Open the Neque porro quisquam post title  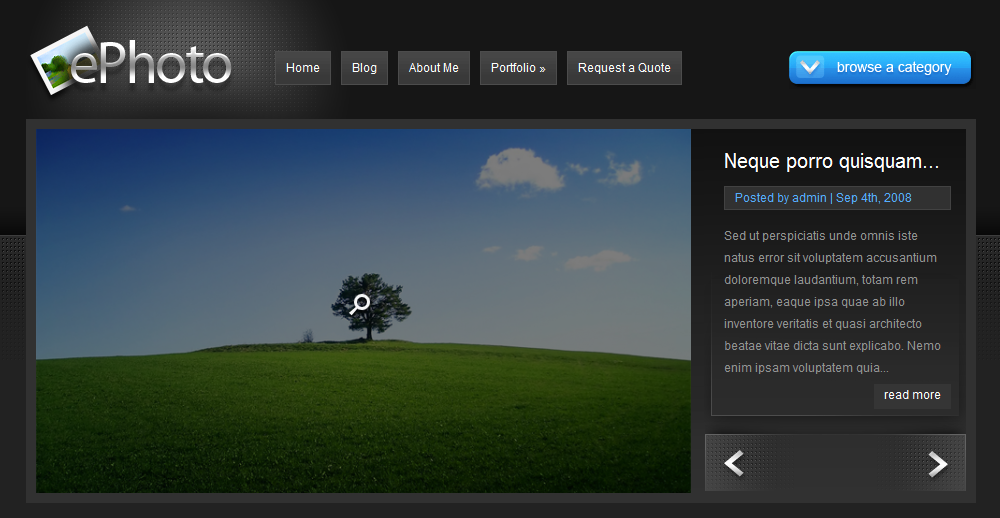[x=832, y=161]
